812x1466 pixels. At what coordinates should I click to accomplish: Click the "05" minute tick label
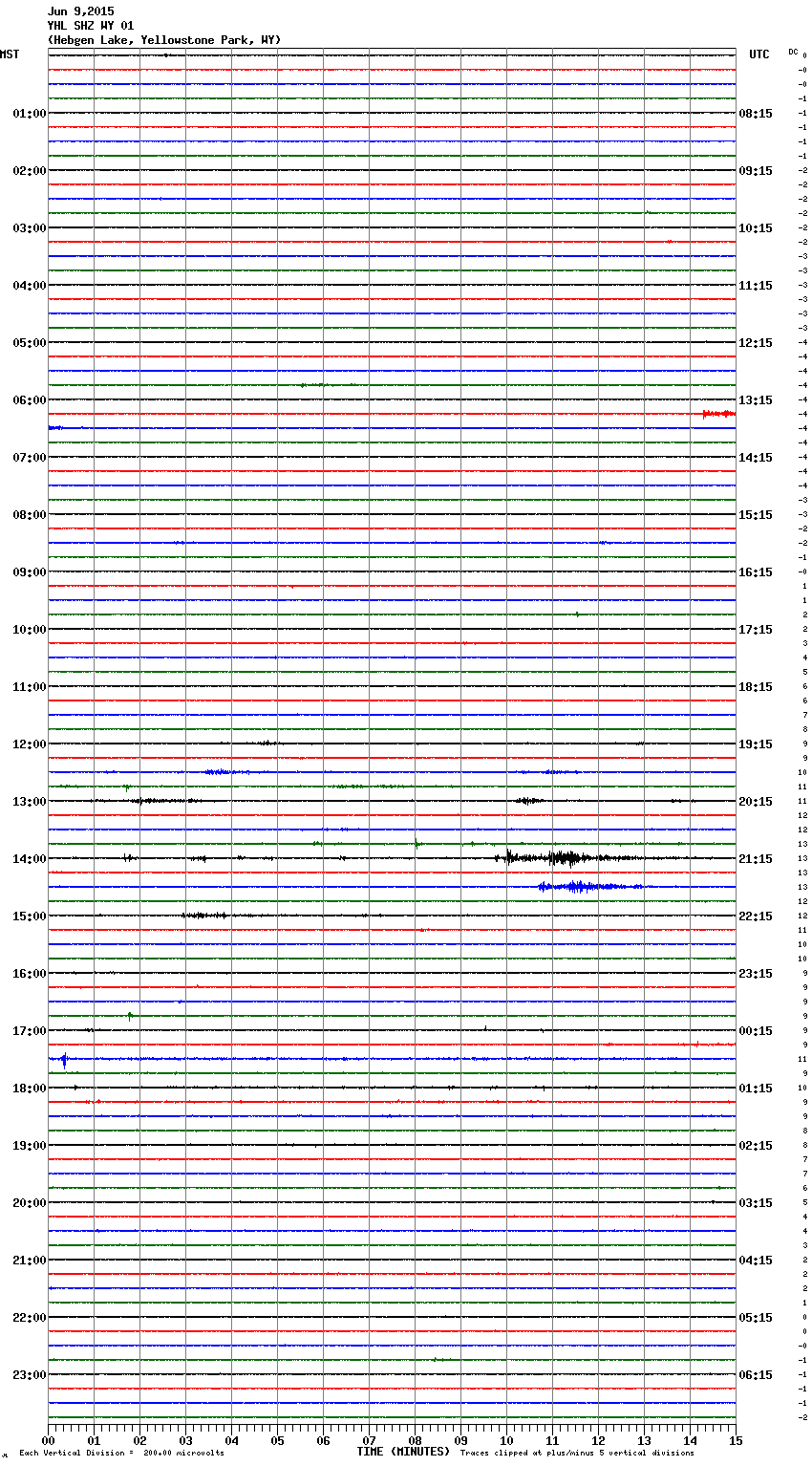(277, 1440)
